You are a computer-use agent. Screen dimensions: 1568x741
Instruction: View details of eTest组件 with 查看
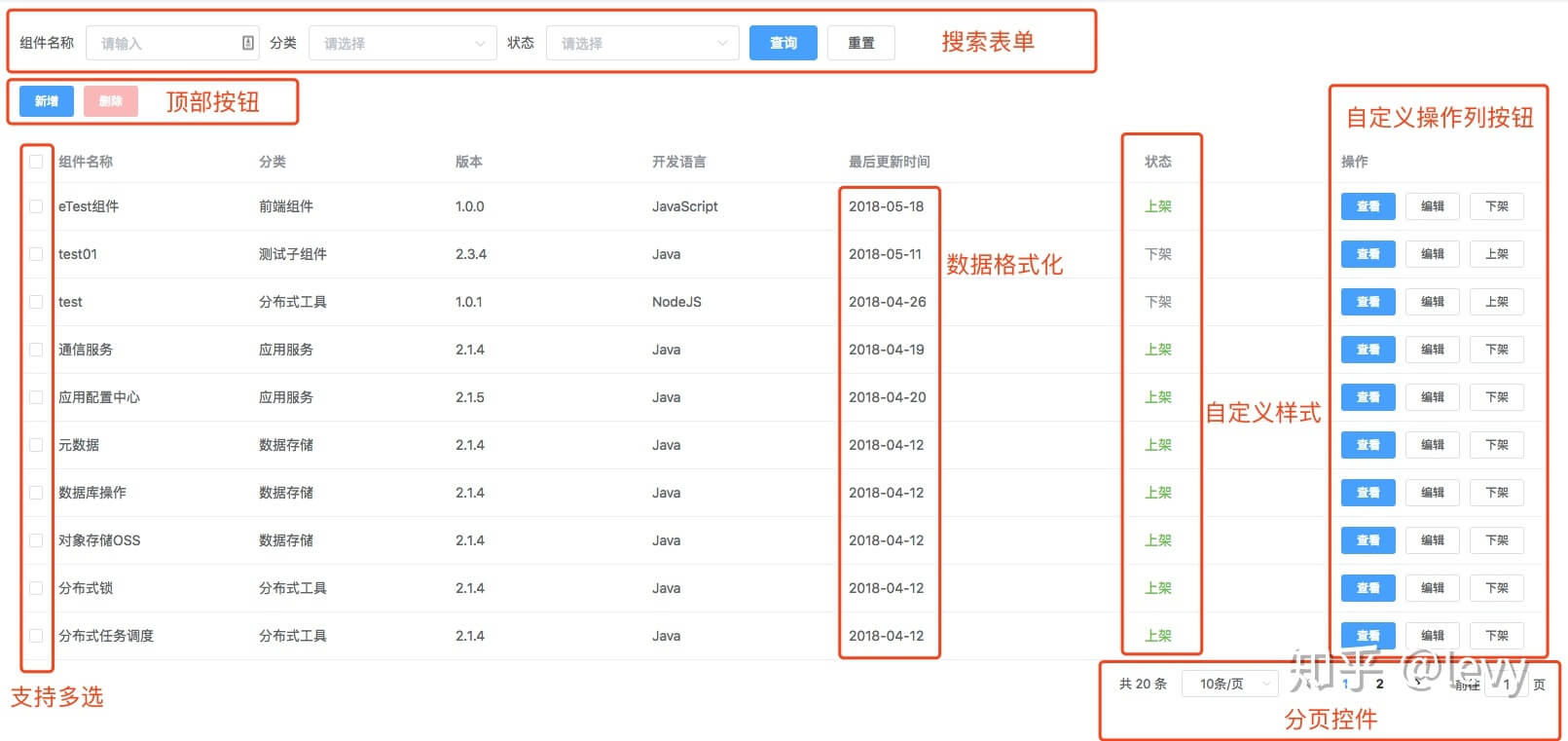[x=1368, y=206]
